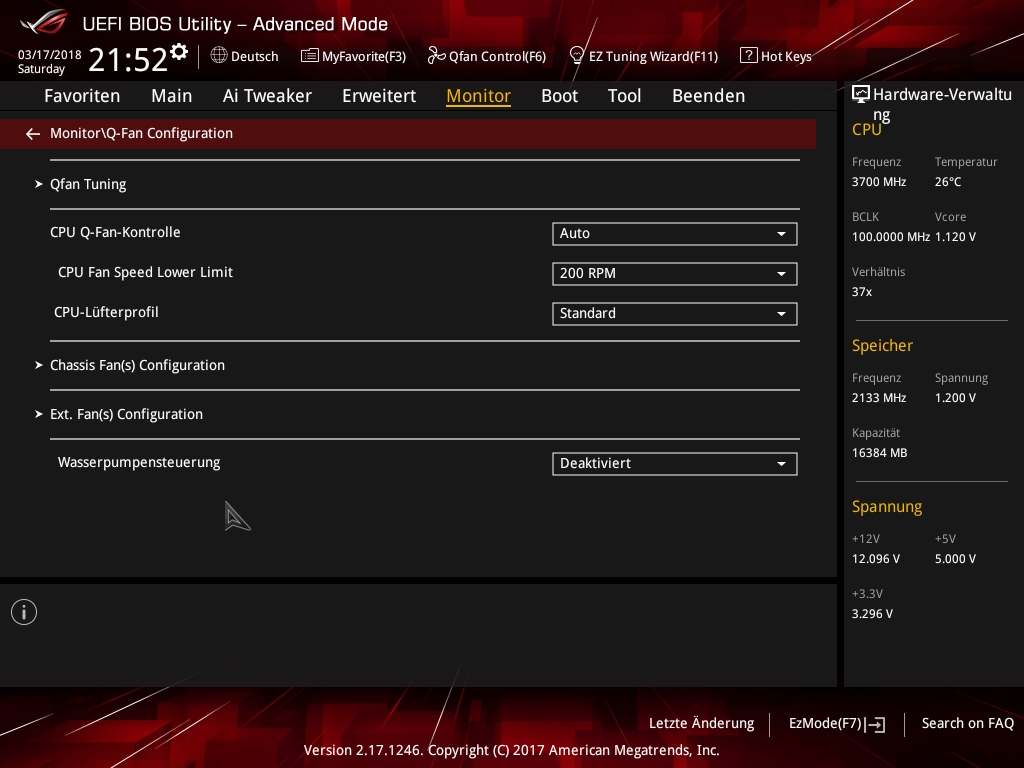The width and height of the screenshot is (1024, 768).
Task: Open CPU Fan Speed Lower Limit dropdown
Action: click(x=675, y=274)
